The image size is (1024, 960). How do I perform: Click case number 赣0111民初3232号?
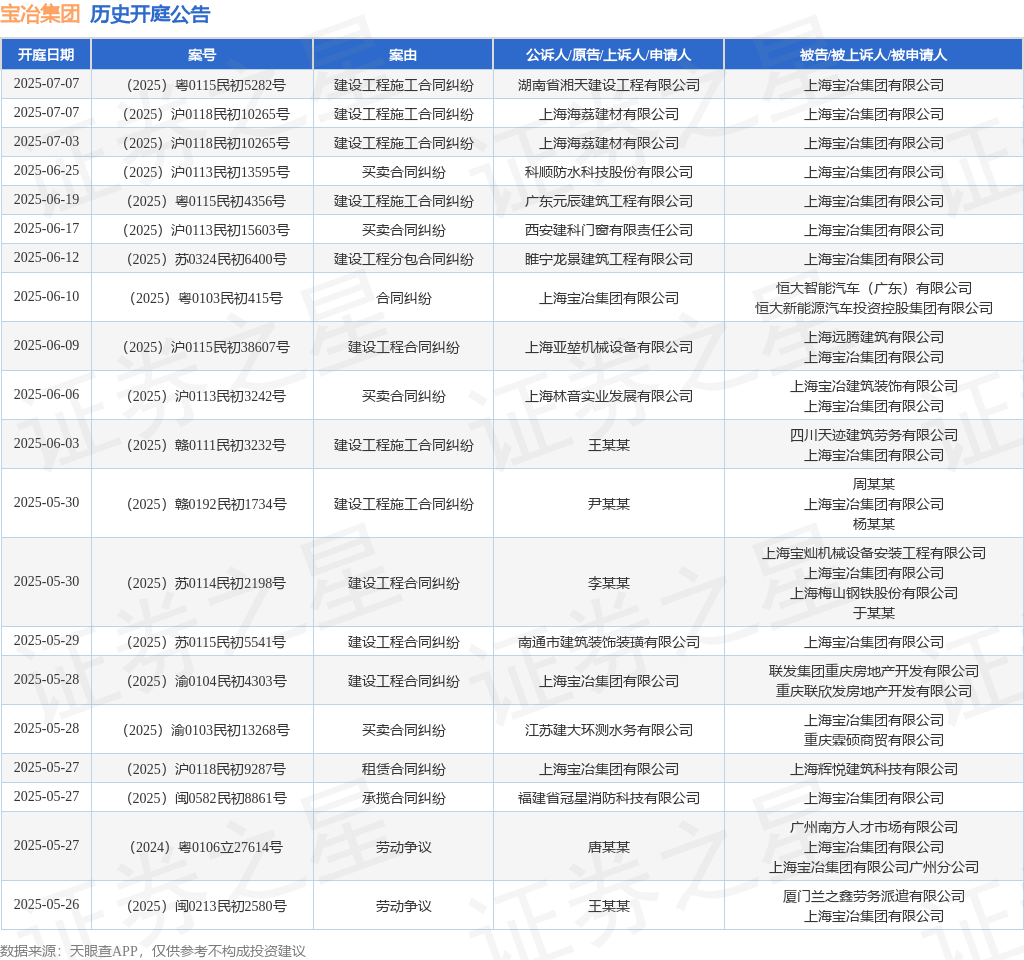206,445
